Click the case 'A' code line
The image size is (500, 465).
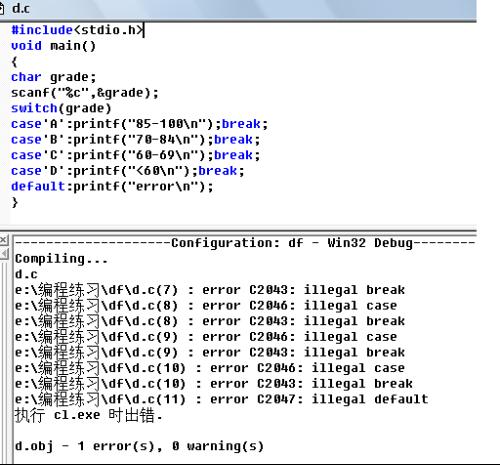pyautogui.click(x=139, y=124)
